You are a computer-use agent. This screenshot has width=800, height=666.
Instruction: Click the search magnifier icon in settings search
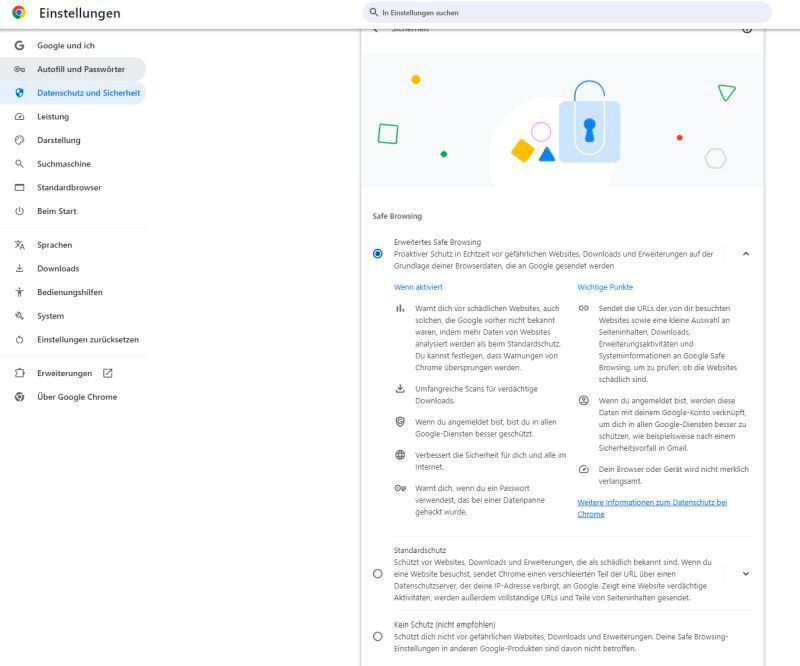tap(374, 12)
